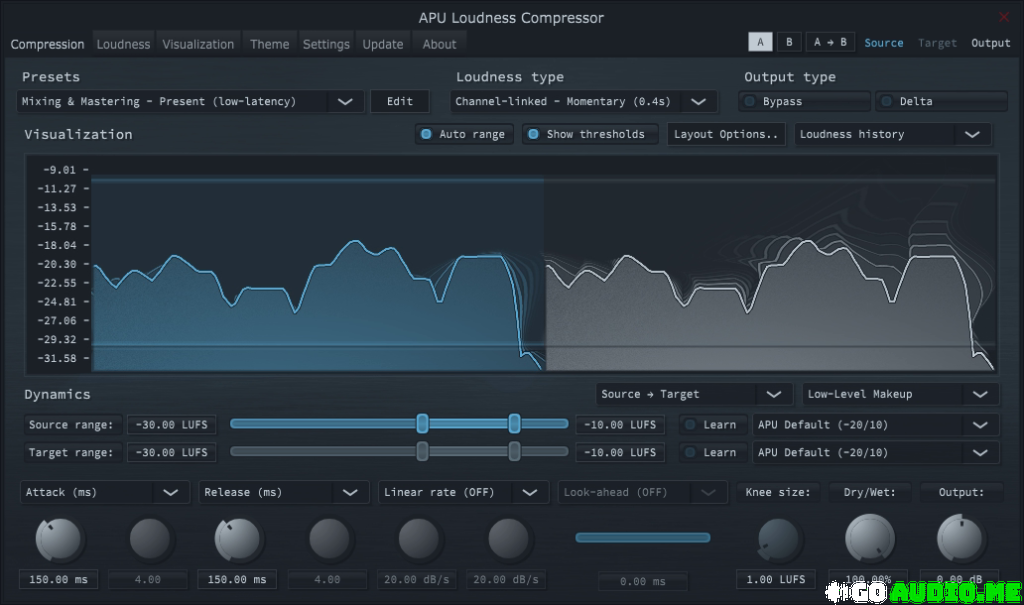Click the first 20.00 dB/s linear rate knob

[417, 540]
